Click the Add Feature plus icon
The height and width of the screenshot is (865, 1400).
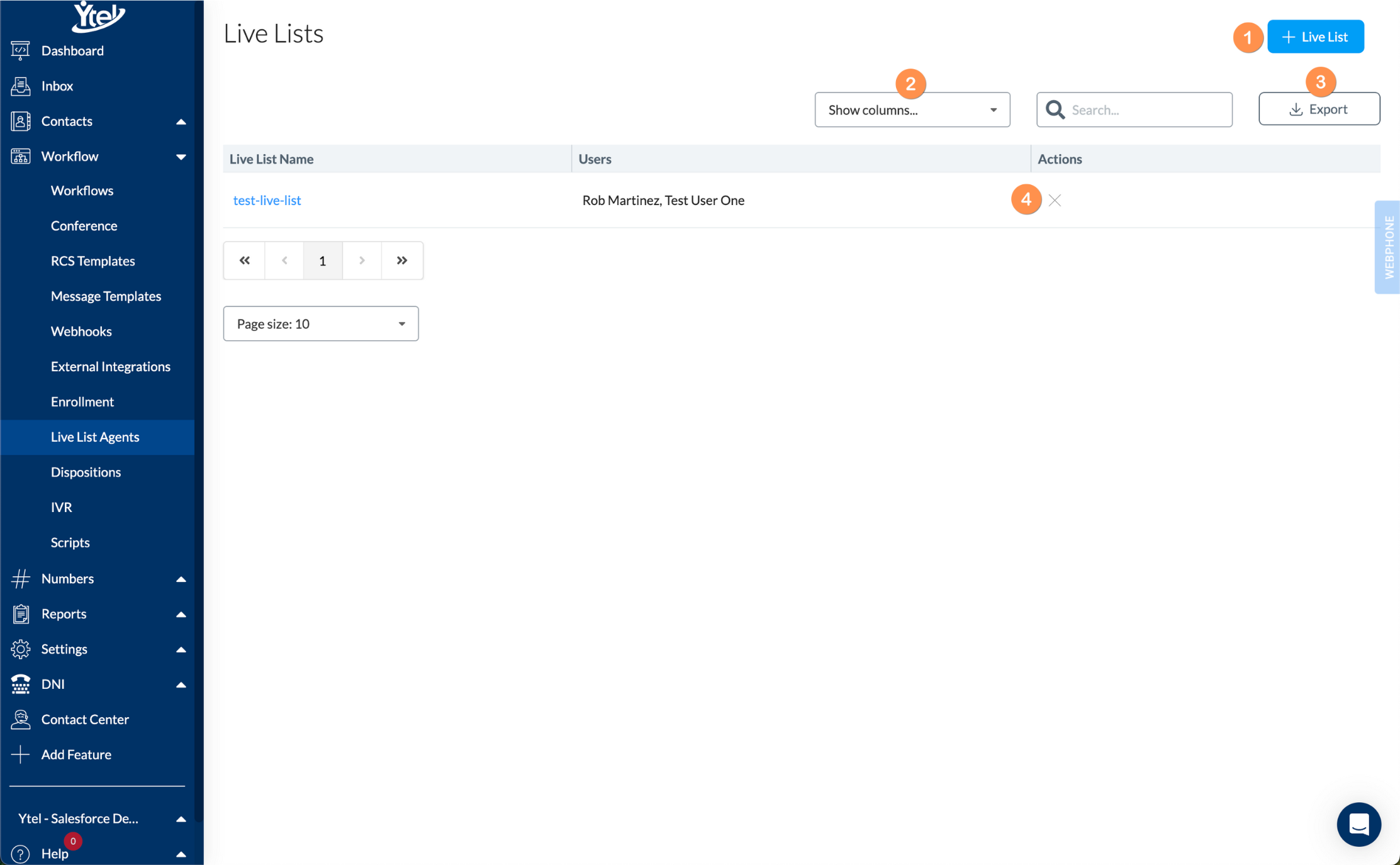tap(20, 754)
